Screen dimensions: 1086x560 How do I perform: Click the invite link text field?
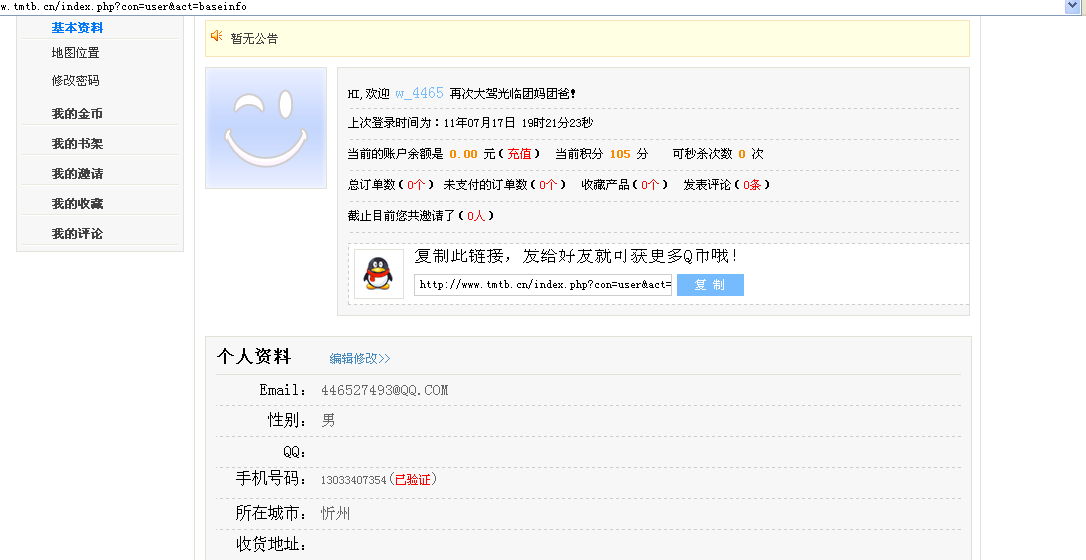coord(544,285)
